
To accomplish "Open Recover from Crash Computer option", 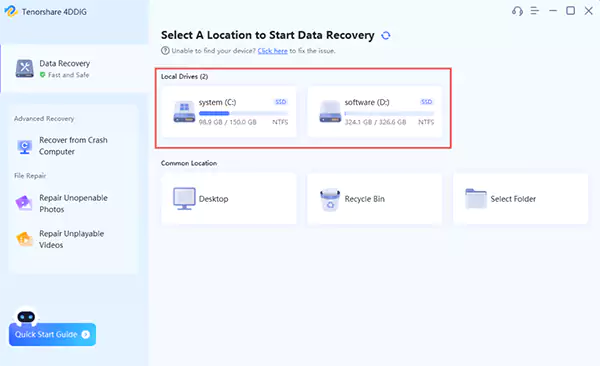I will click(x=73, y=146).
